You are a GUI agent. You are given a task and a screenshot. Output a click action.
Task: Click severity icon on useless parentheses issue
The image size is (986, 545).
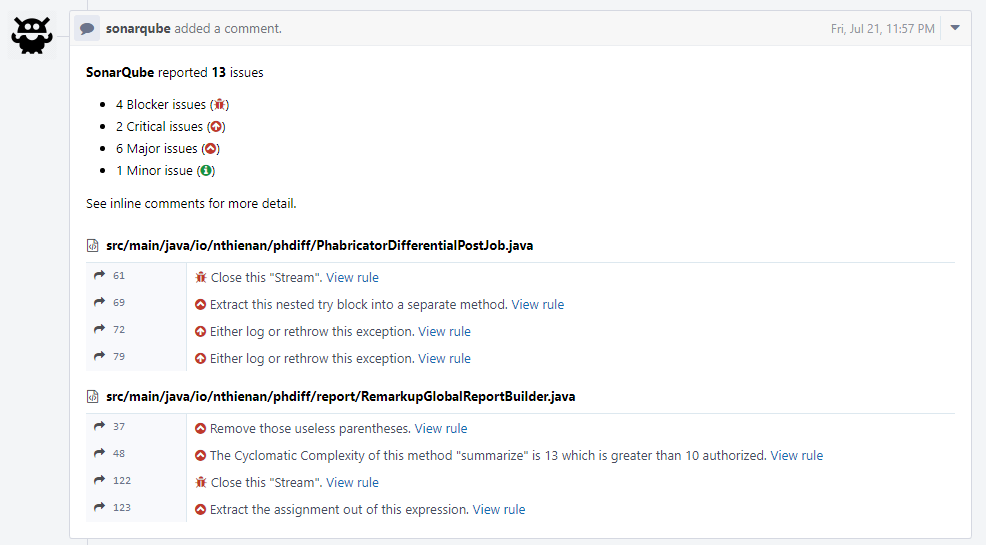coord(201,428)
